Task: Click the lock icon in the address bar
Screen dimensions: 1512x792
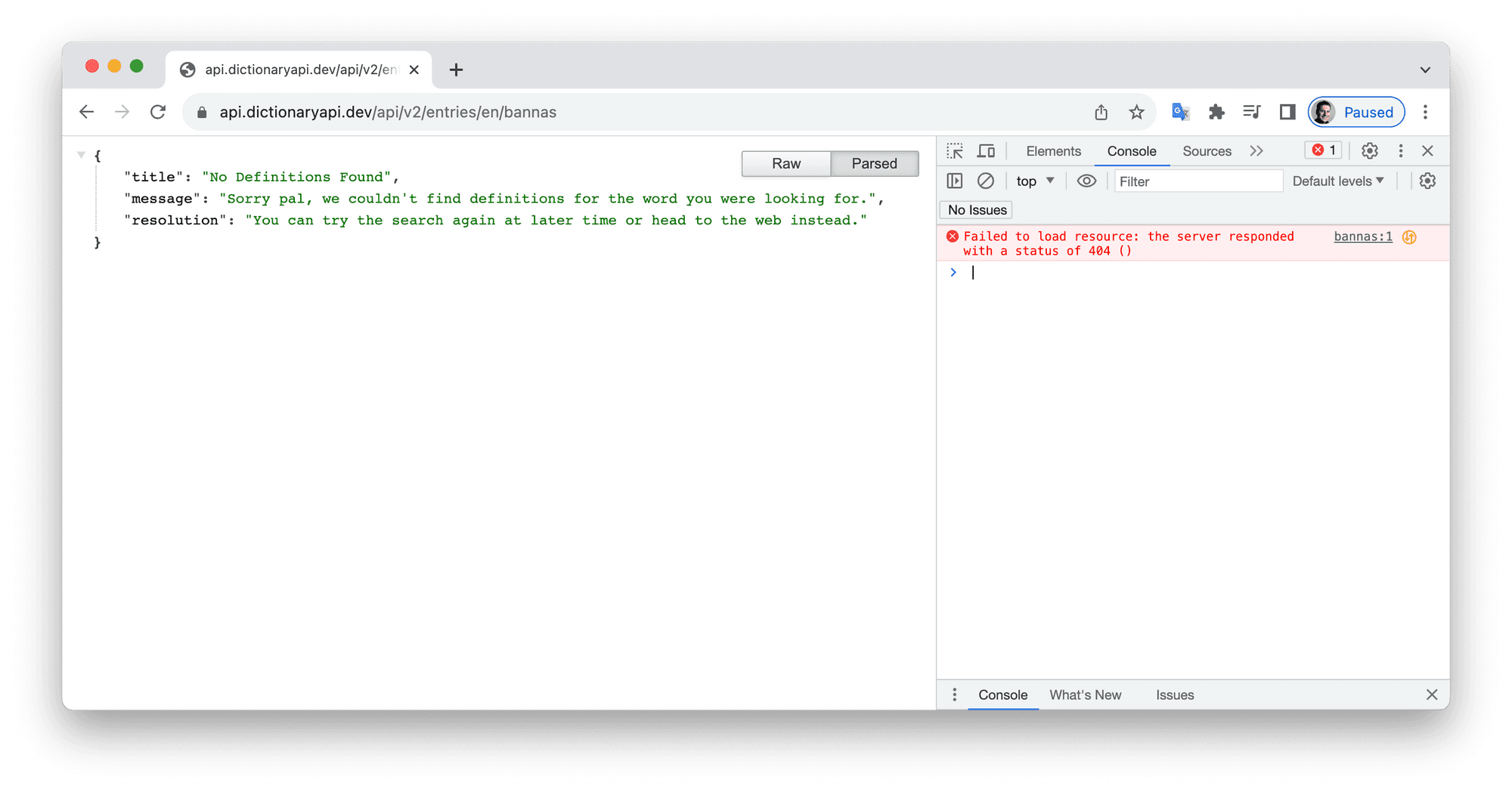Action: tap(202, 113)
